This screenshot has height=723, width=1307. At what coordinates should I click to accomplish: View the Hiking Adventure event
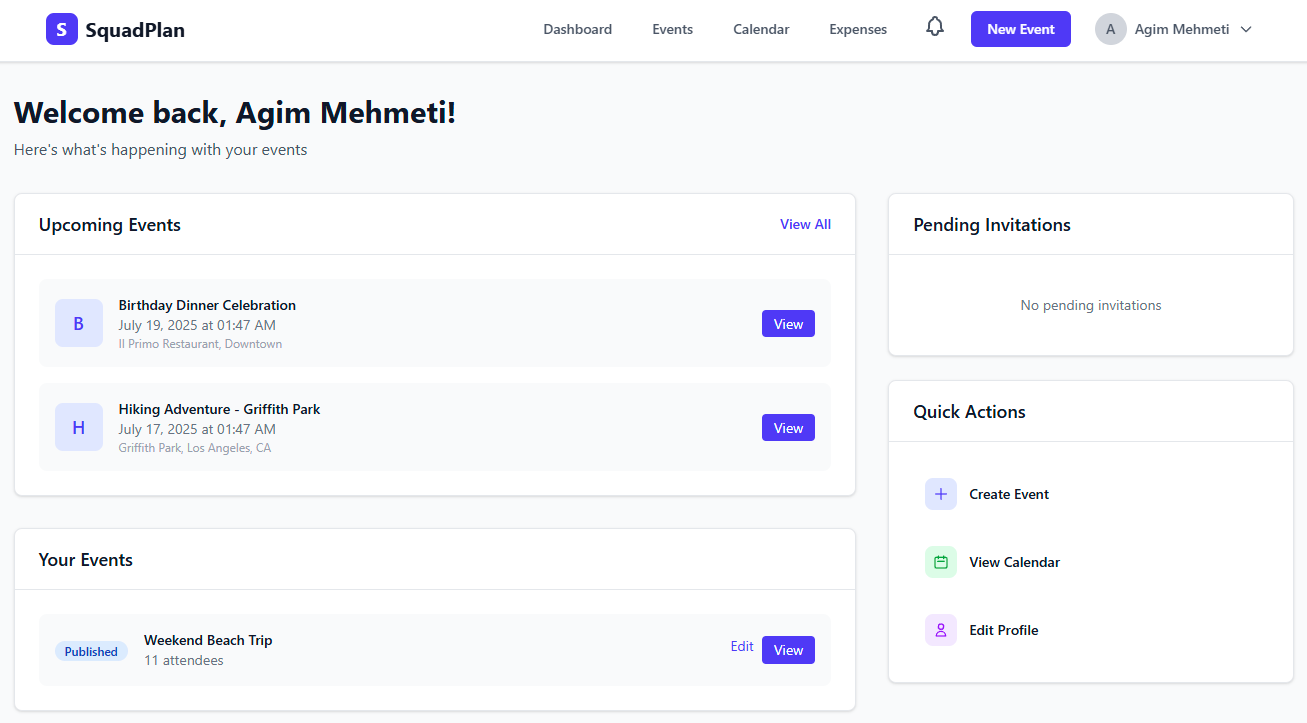tap(788, 428)
